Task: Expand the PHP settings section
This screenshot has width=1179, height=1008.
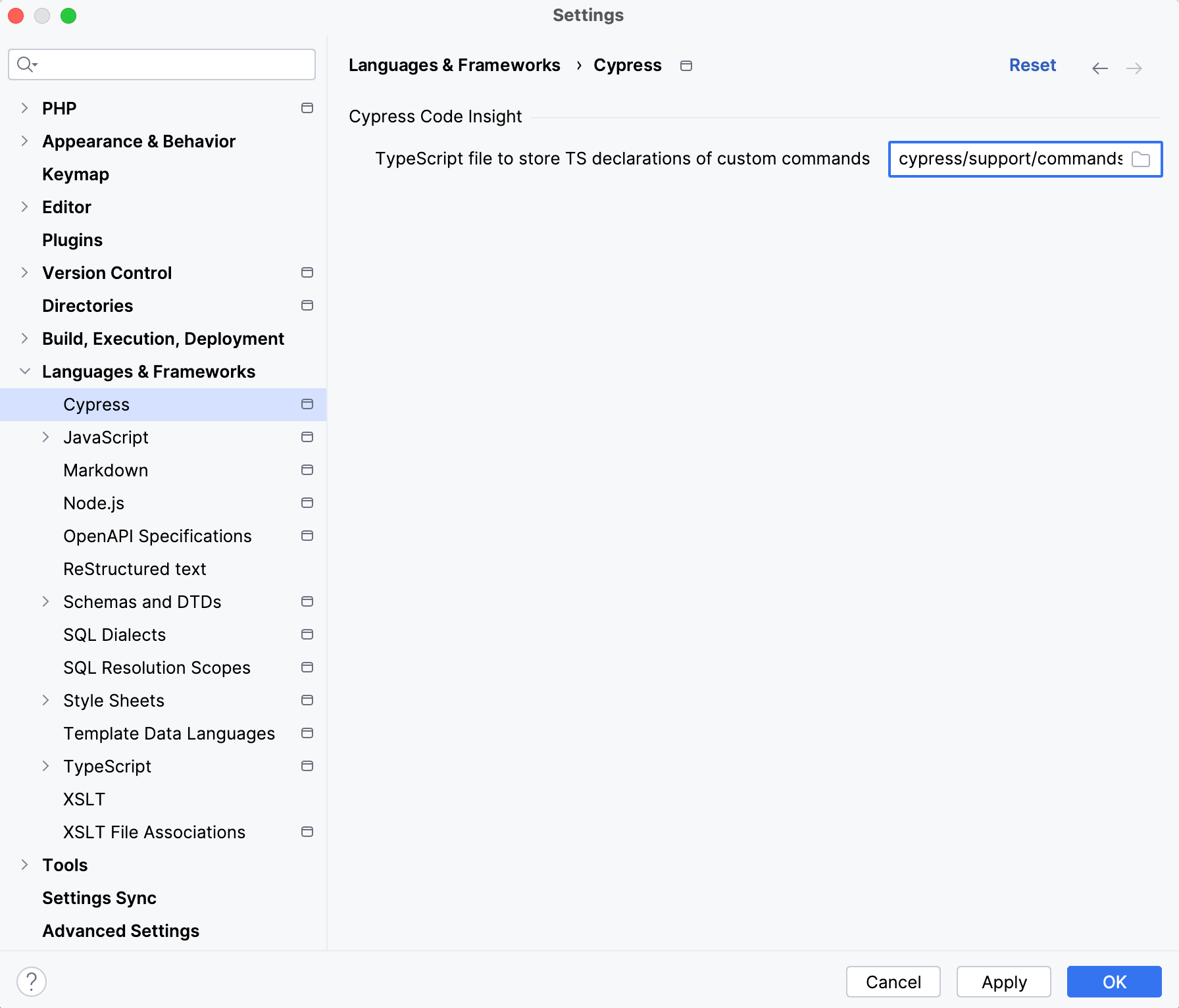Action: (24, 108)
